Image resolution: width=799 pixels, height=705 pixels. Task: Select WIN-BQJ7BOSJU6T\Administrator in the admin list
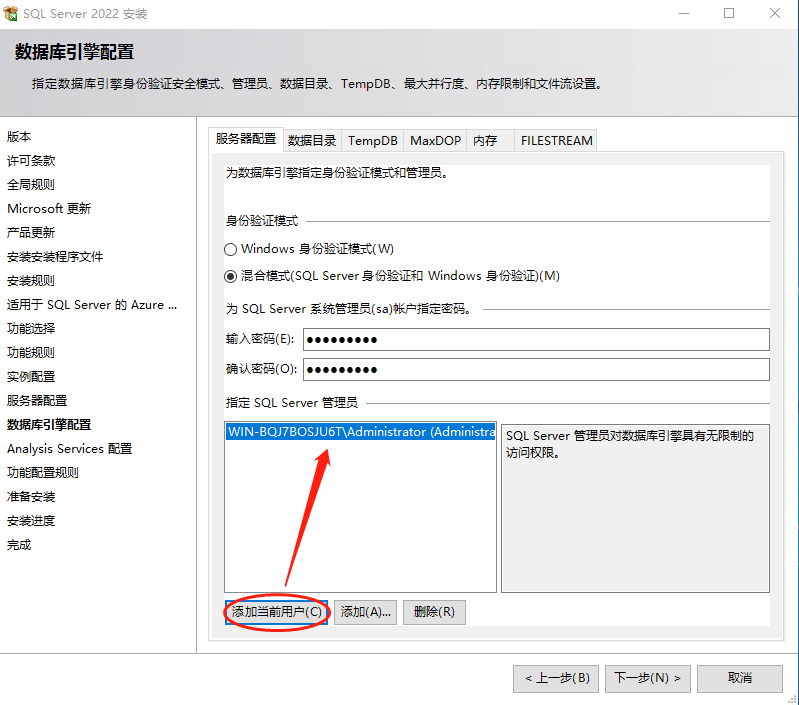[x=360, y=432]
